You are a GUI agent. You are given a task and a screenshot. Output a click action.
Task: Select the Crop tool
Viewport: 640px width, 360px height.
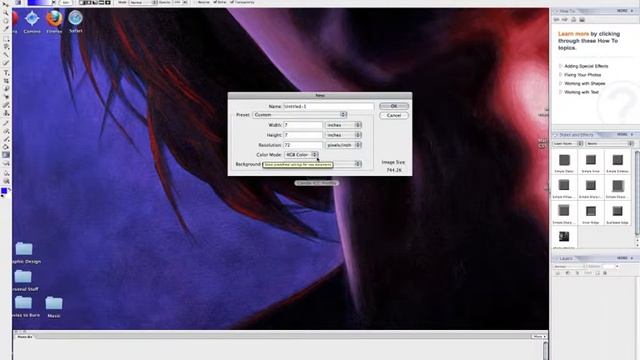6,81
